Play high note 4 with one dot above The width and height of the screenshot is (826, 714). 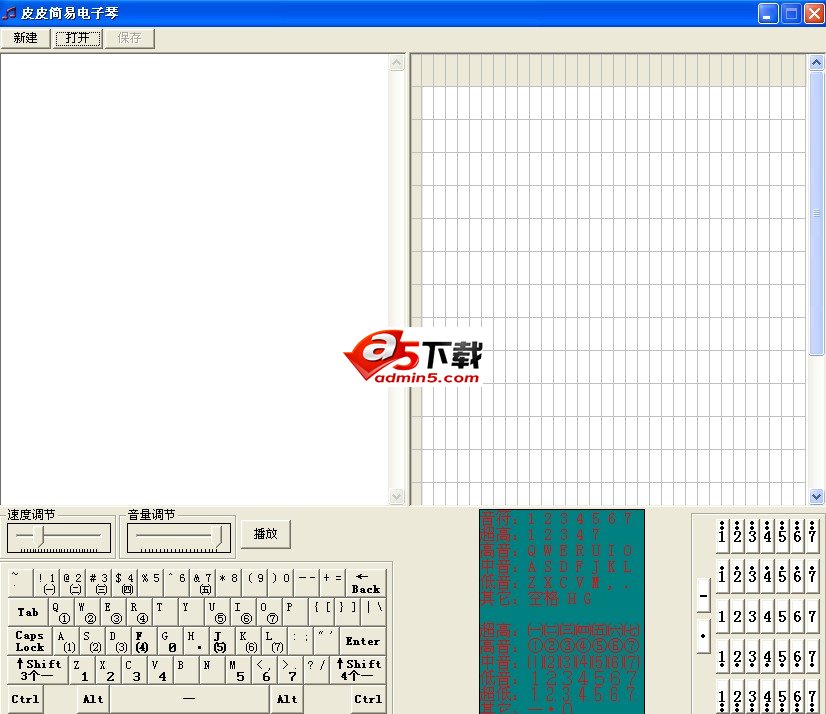[x=768, y=576]
